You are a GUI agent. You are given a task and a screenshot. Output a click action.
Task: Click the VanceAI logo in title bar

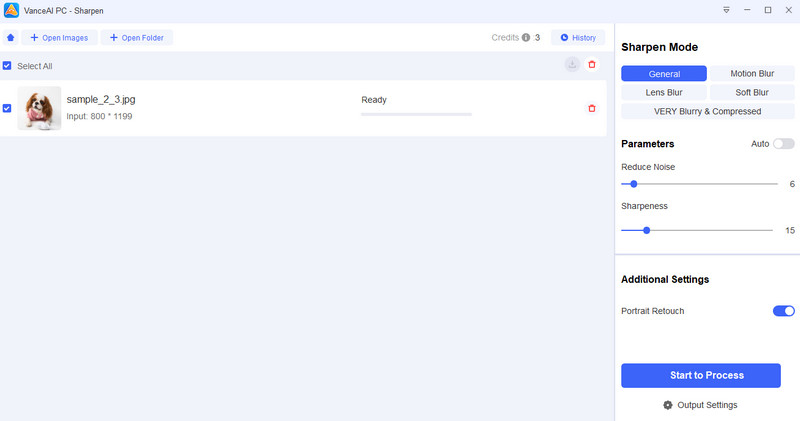(12, 10)
